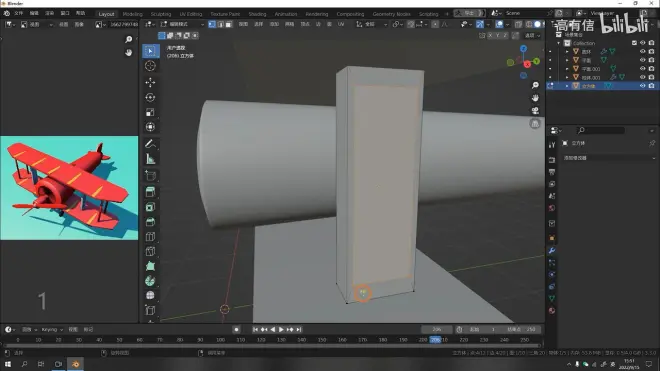Open properties editor type dropdown

pyautogui.click(x=556, y=131)
